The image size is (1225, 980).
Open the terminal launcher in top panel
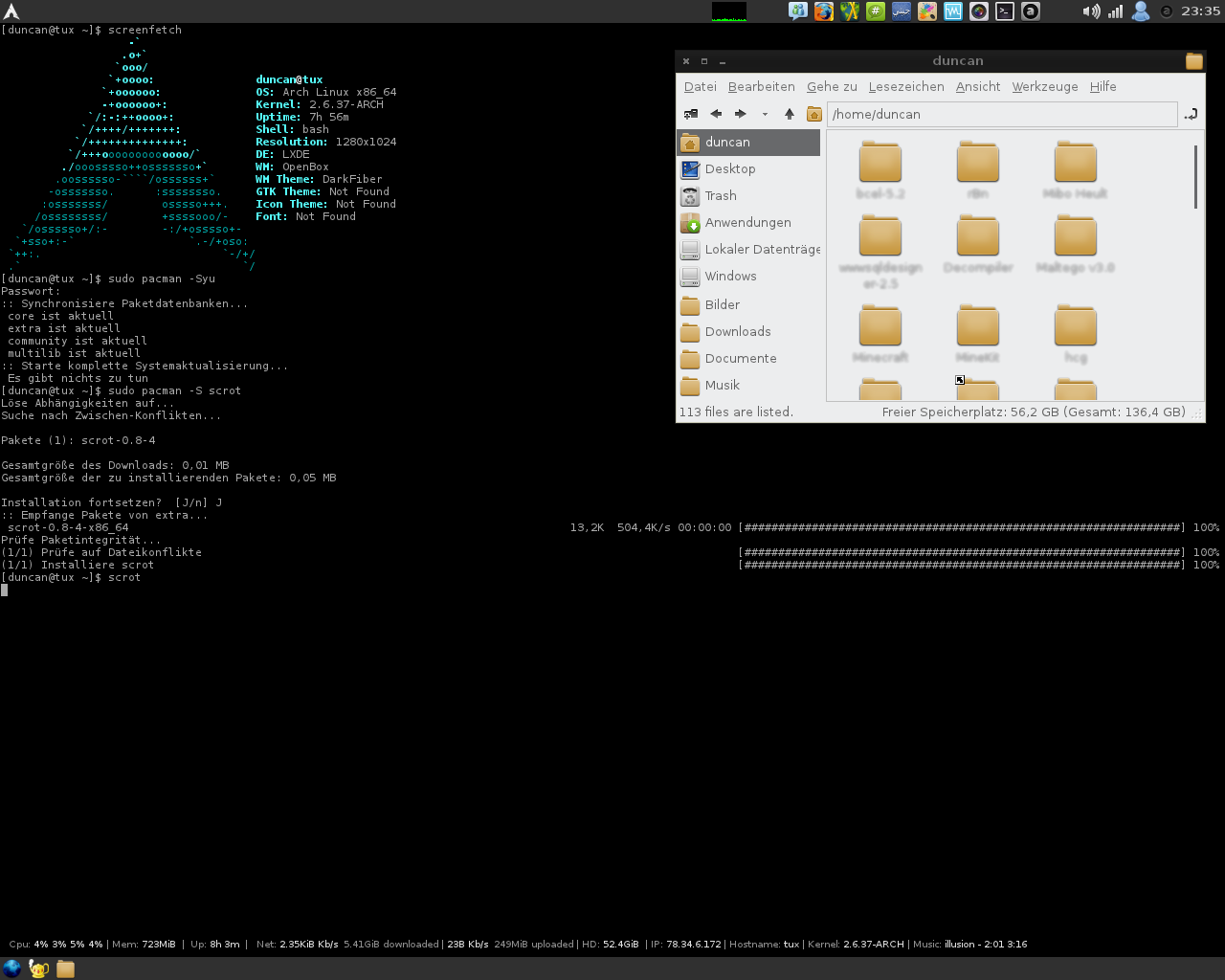click(1005, 11)
